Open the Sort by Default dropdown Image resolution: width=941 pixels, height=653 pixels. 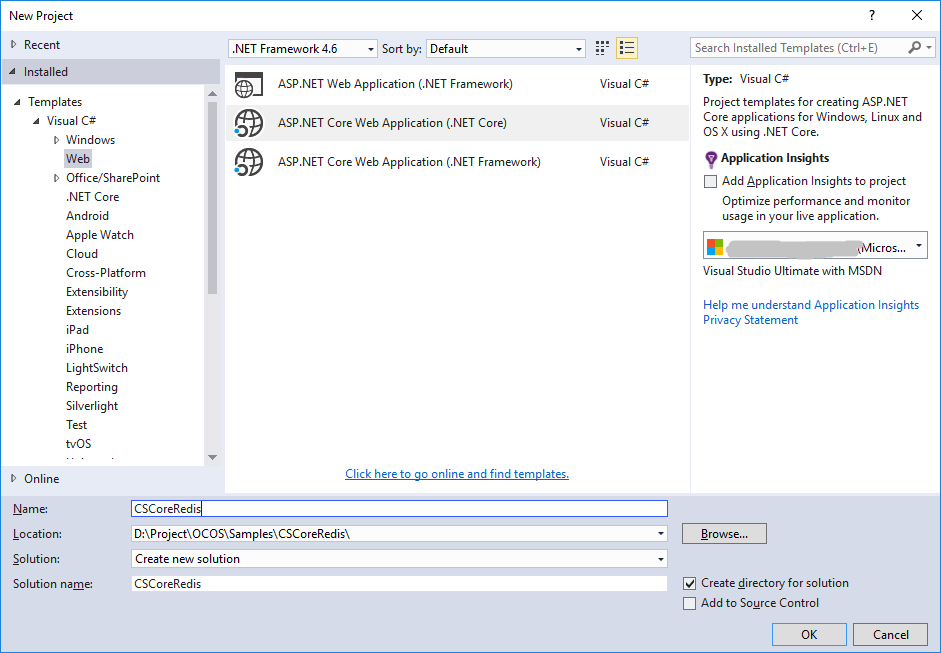506,49
